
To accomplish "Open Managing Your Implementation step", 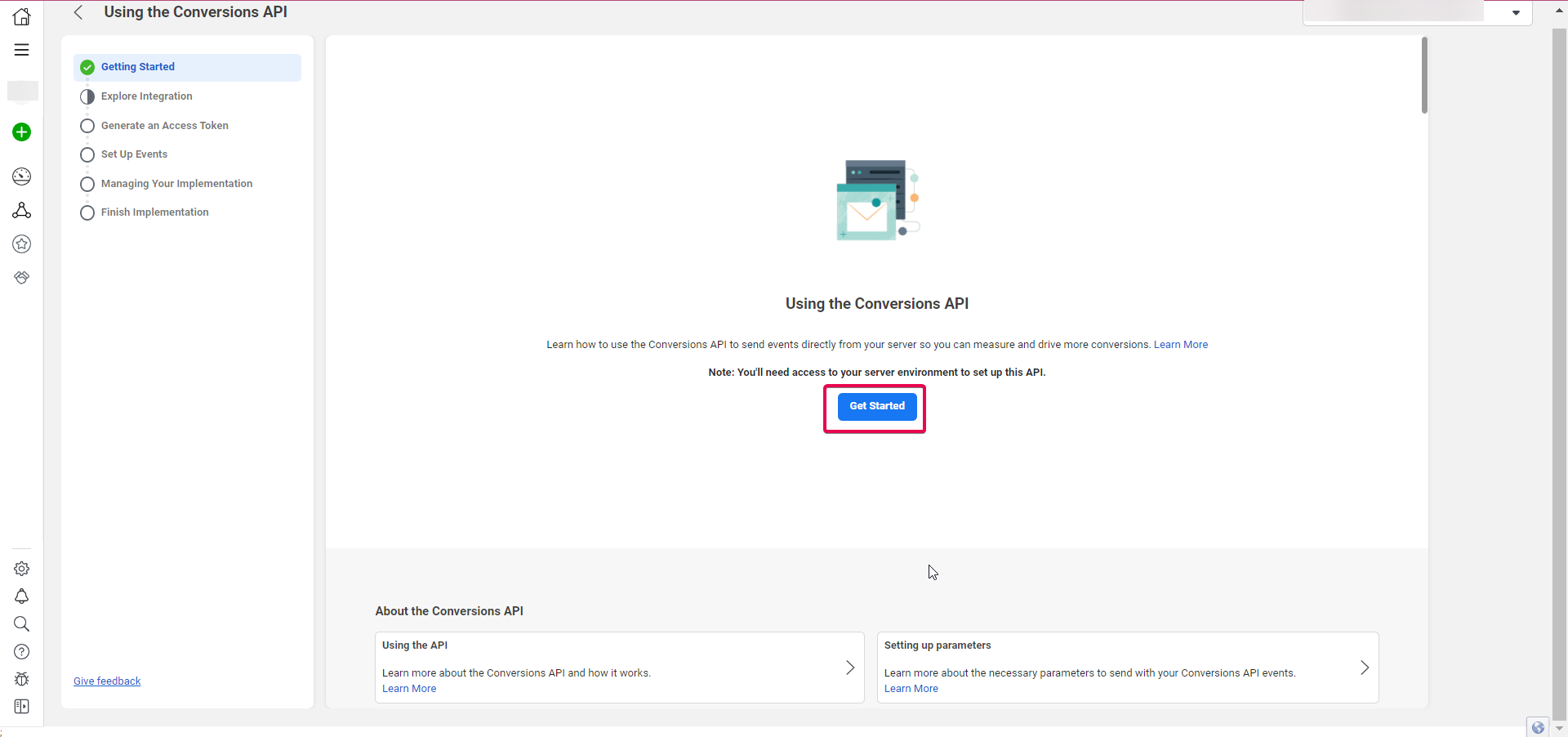I will (176, 184).
